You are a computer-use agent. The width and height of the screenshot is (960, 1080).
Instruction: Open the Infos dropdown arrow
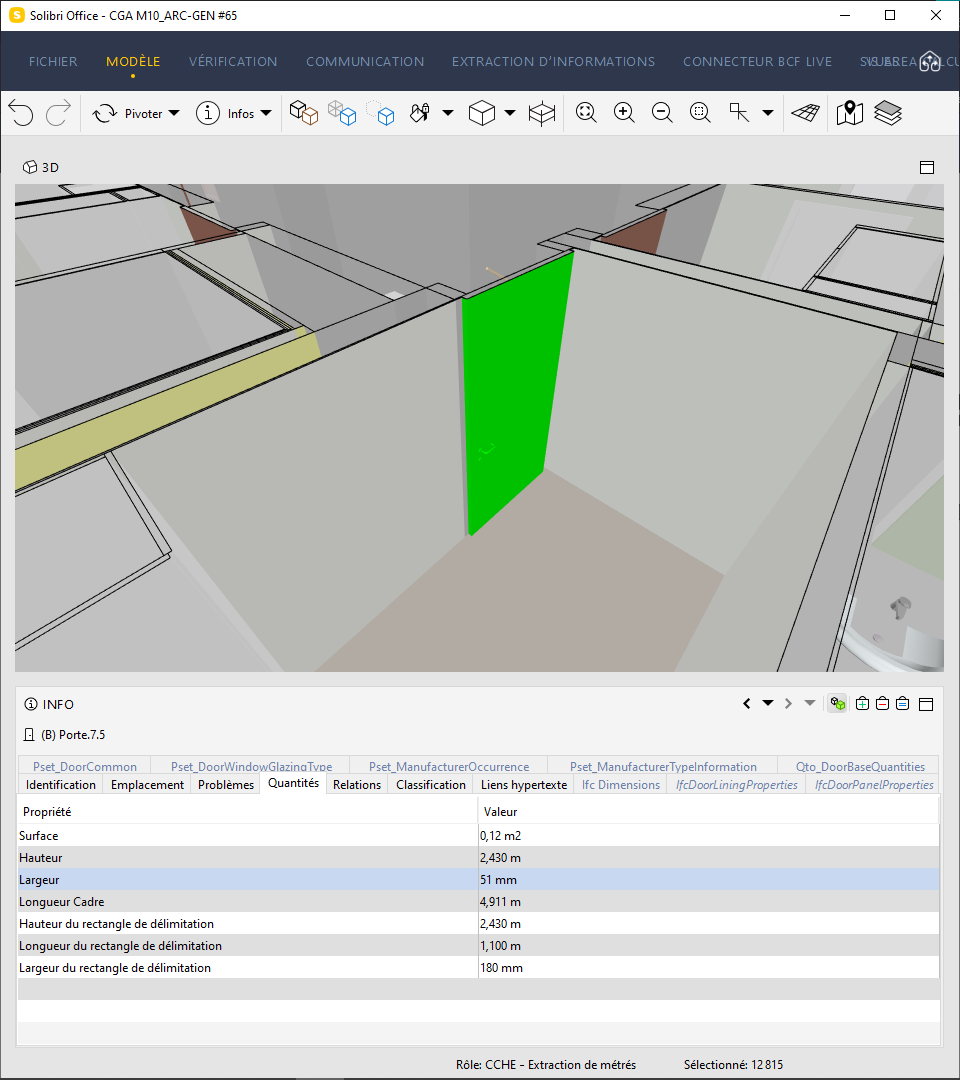coord(266,113)
